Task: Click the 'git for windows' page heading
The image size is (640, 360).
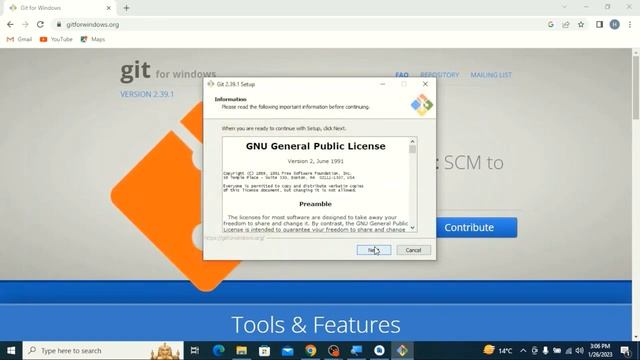Action: [x=168, y=71]
